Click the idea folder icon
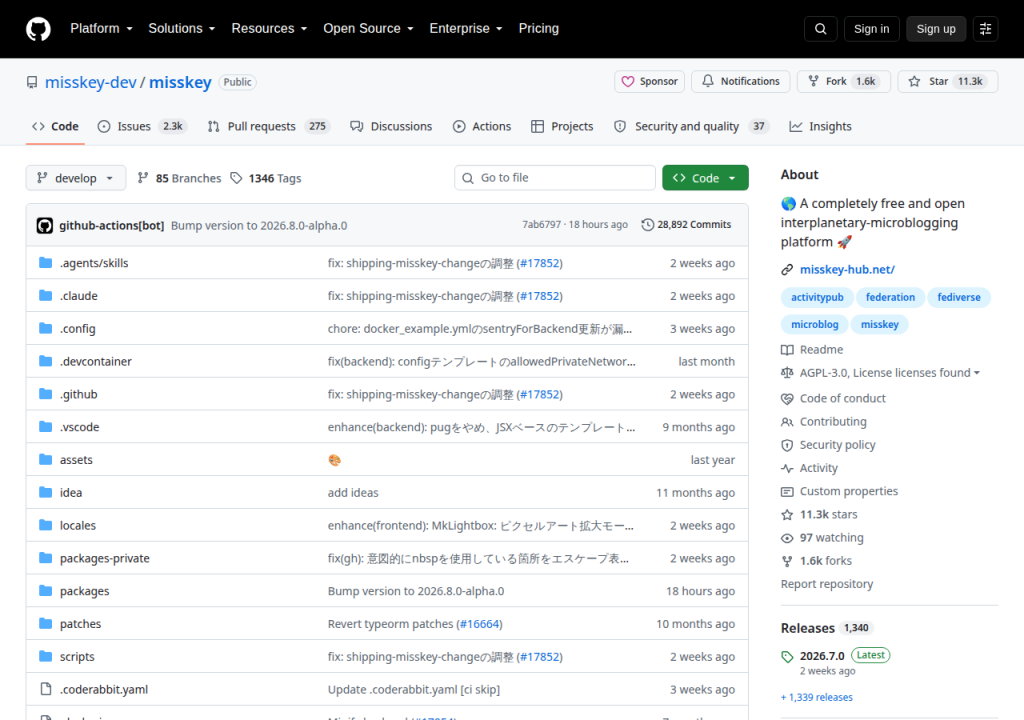The width and height of the screenshot is (1024, 720). [45, 492]
